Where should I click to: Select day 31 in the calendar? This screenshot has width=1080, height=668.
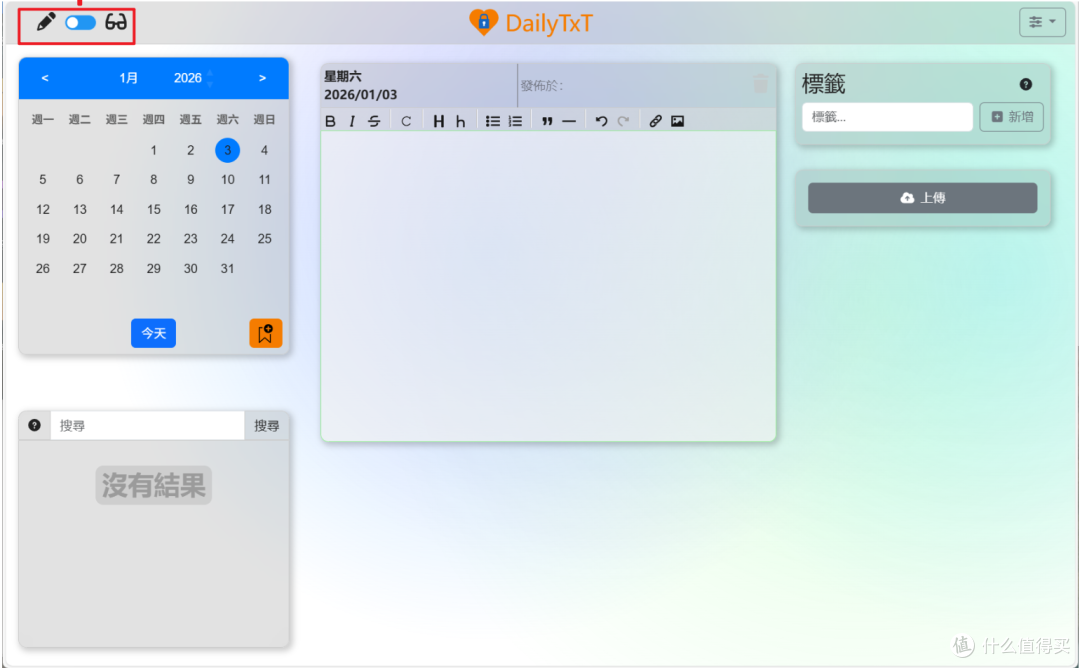point(227,269)
